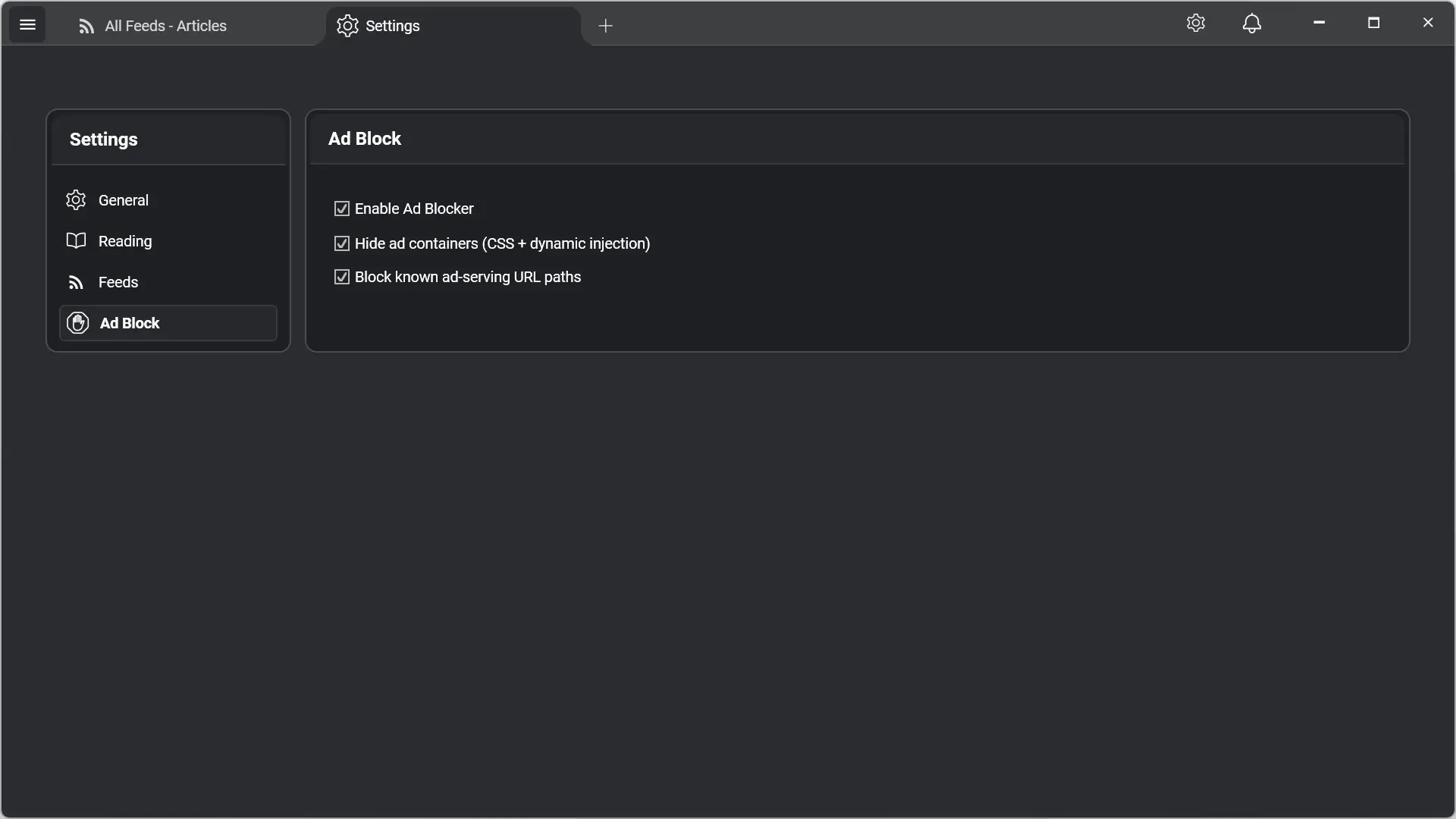1456x819 pixels.
Task: Maximize the application window
Action: (x=1373, y=23)
